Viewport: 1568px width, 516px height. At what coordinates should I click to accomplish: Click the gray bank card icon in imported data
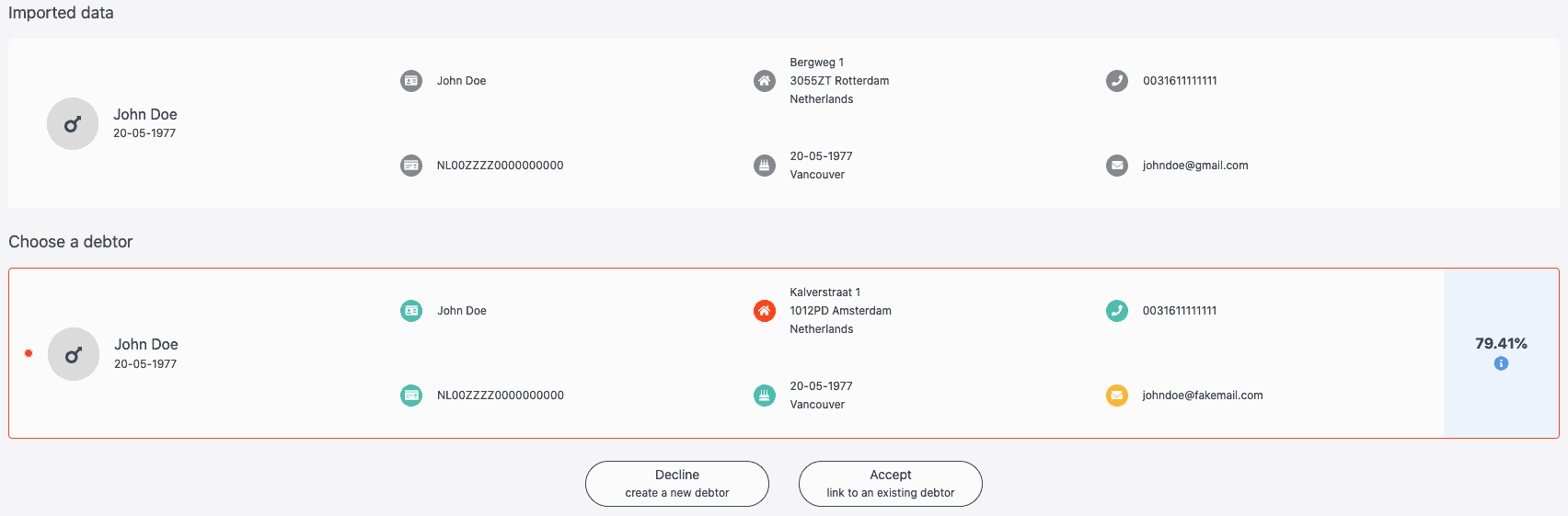pos(411,166)
